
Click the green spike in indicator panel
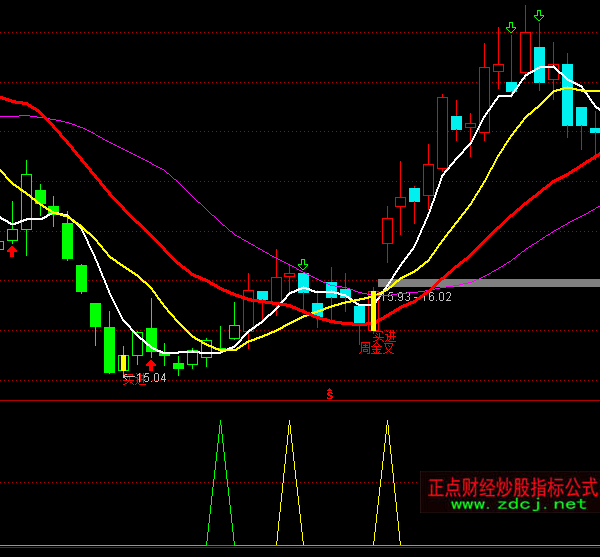pos(220,480)
